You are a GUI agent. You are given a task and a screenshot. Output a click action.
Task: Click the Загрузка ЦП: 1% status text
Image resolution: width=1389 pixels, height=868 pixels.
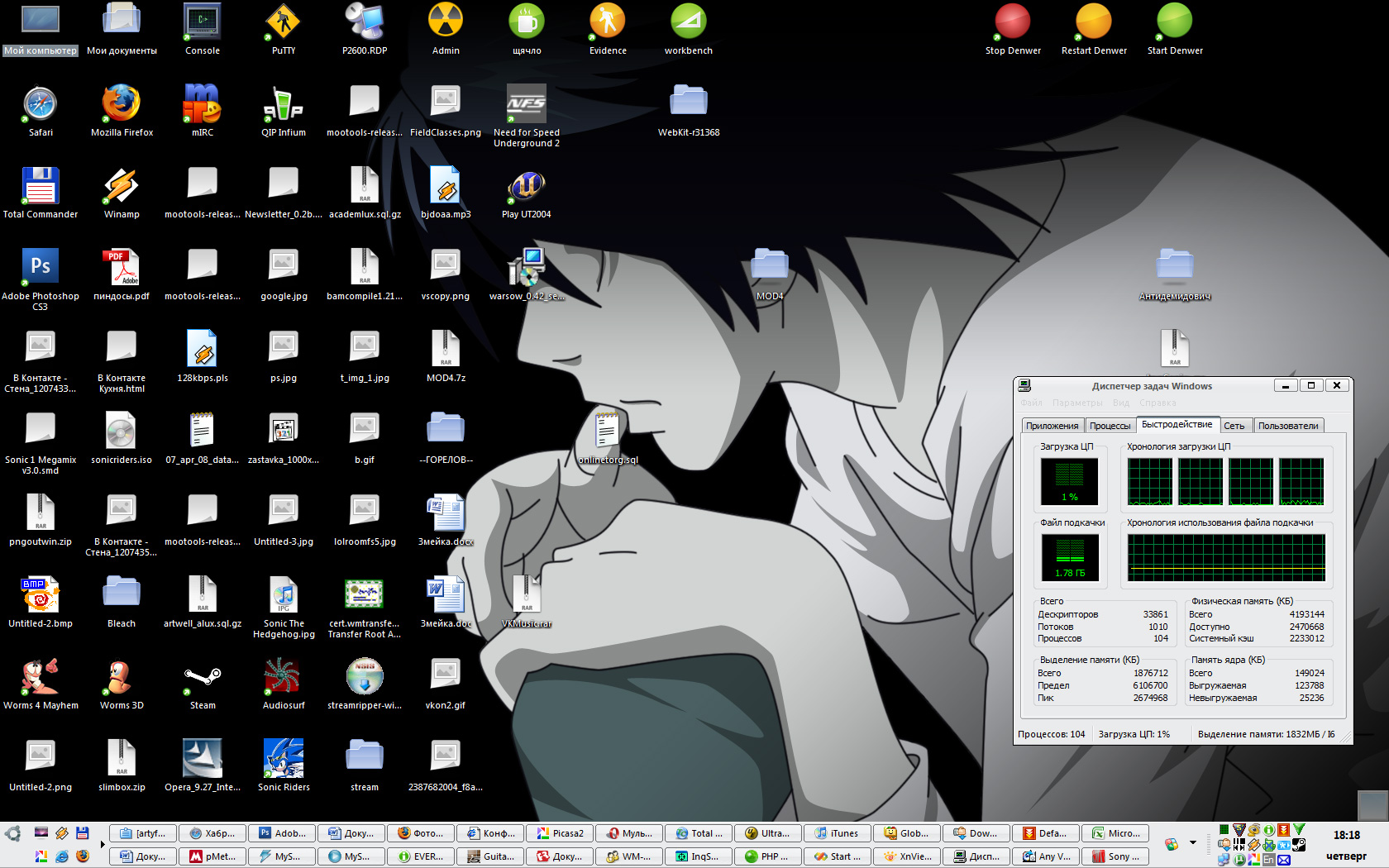1134,734
